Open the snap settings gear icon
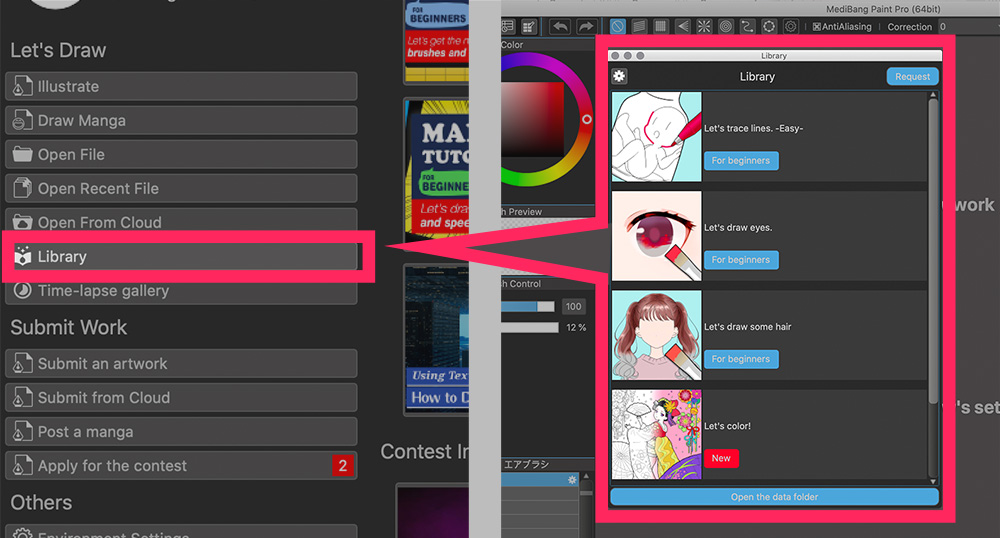 pyautogui.click(x=791, y=26)
